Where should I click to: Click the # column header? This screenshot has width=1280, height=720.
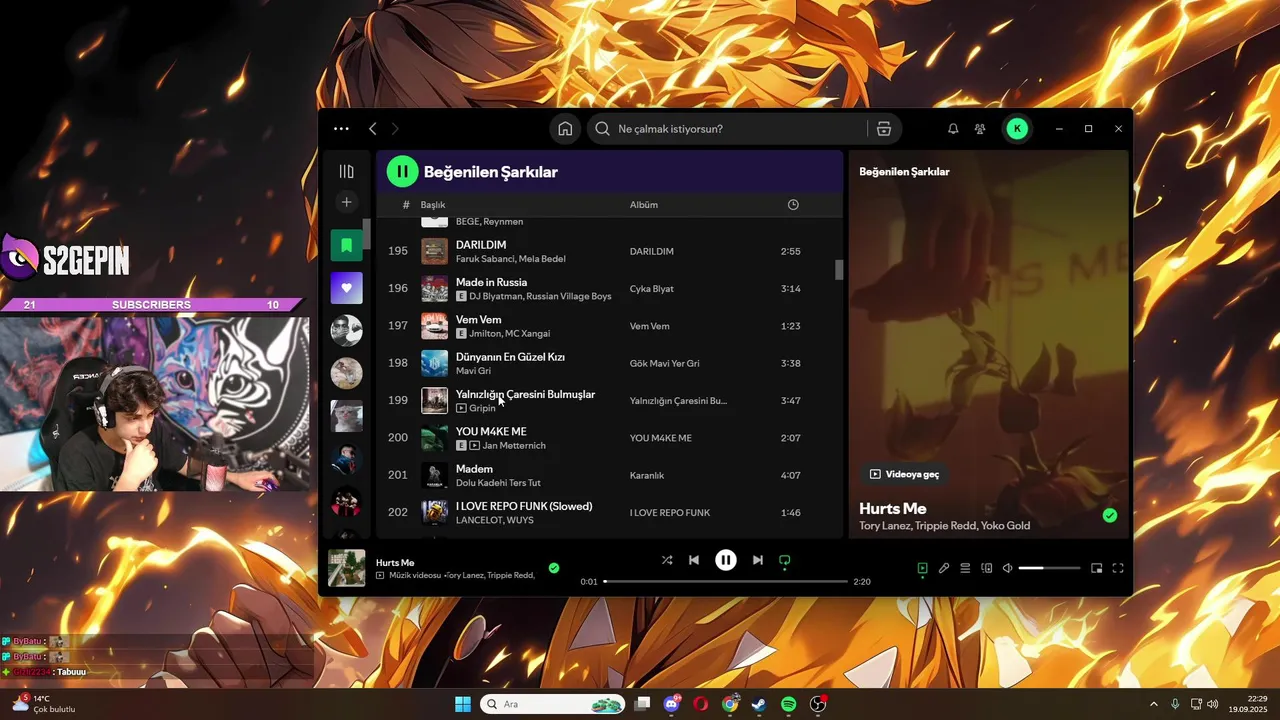(x=406, y=205)
